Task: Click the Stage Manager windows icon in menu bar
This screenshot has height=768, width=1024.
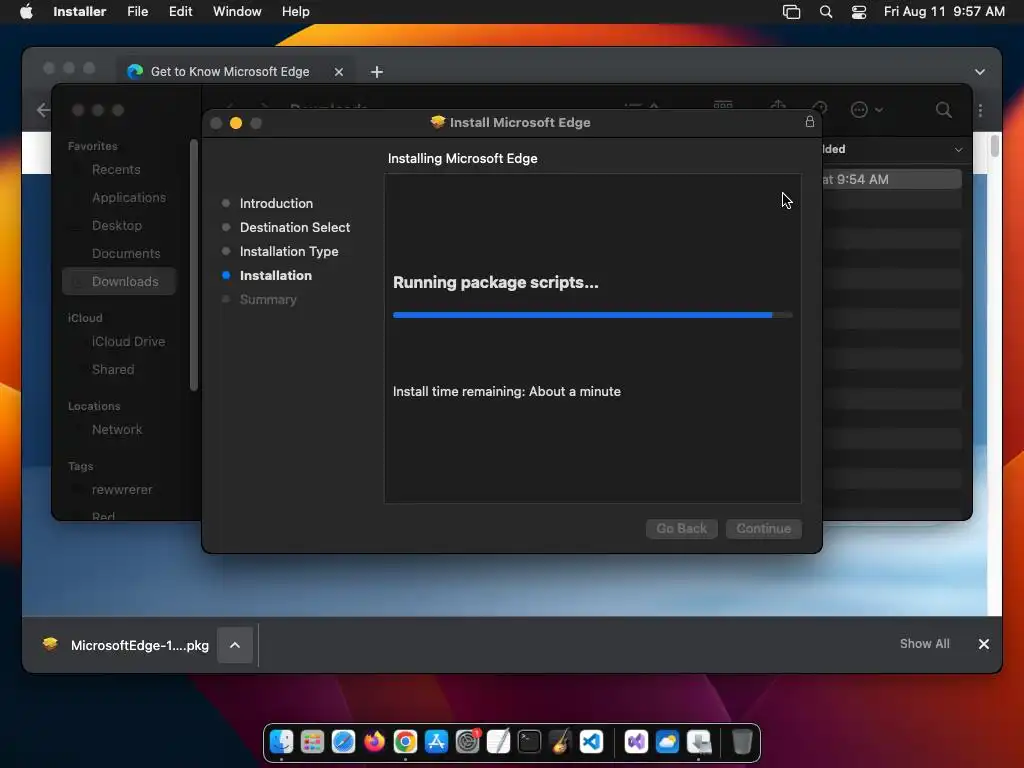Action: (x=792, y=12)
